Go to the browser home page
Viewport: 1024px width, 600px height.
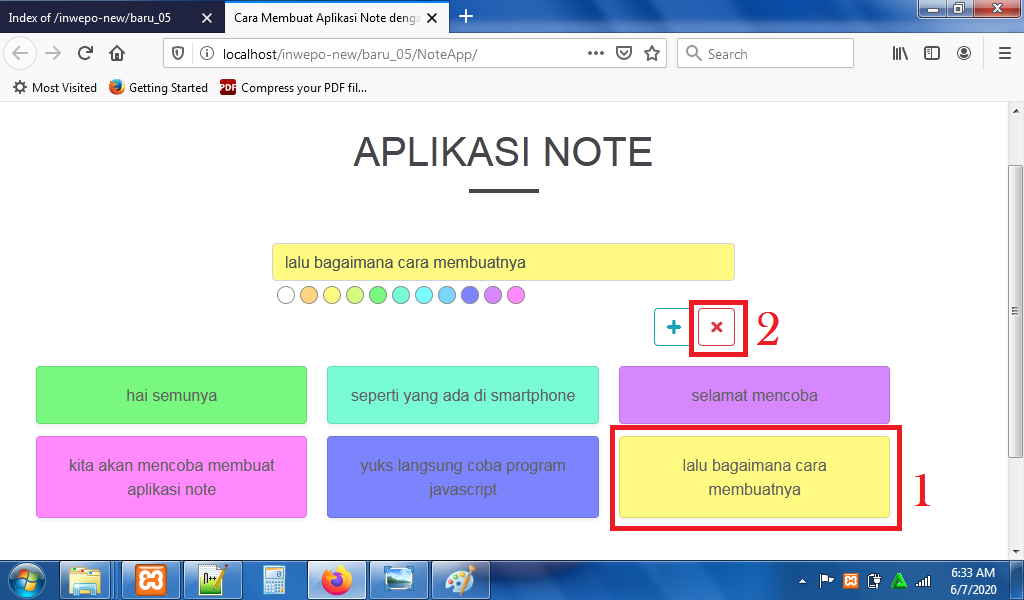(117, 54)
